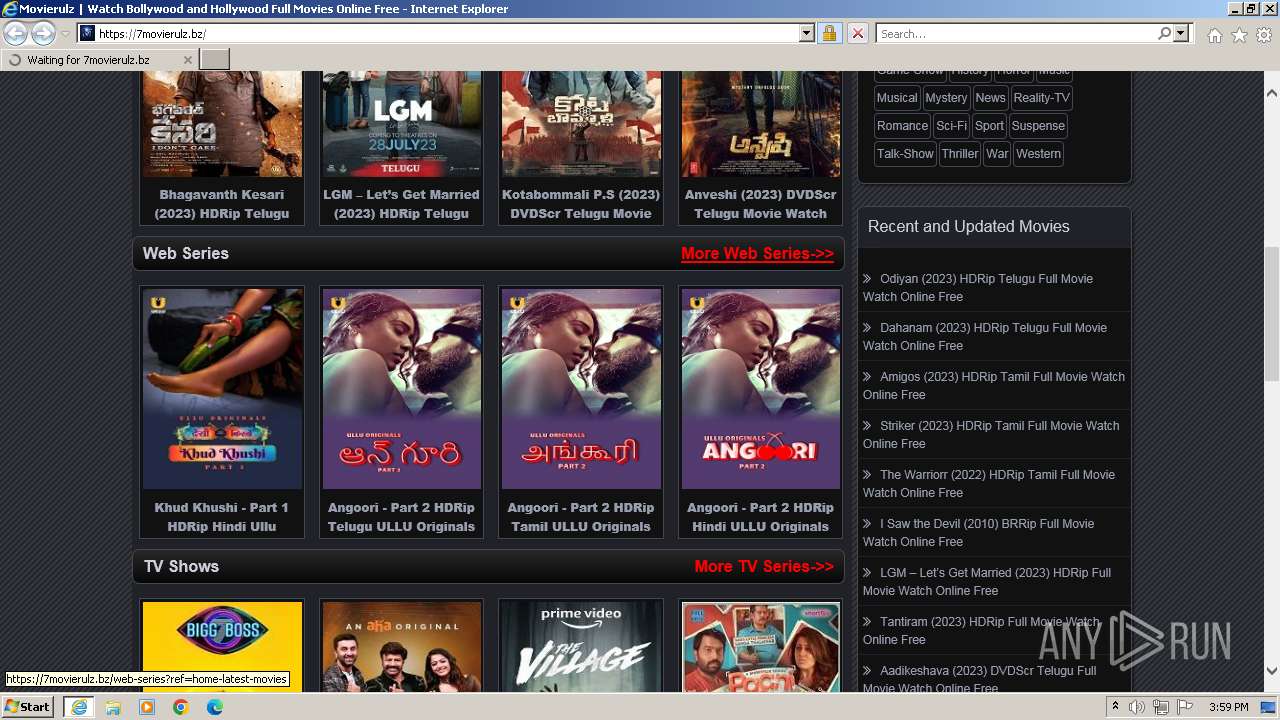Select the War genre tag
The image size is (1280, 720).
(997, 154)
